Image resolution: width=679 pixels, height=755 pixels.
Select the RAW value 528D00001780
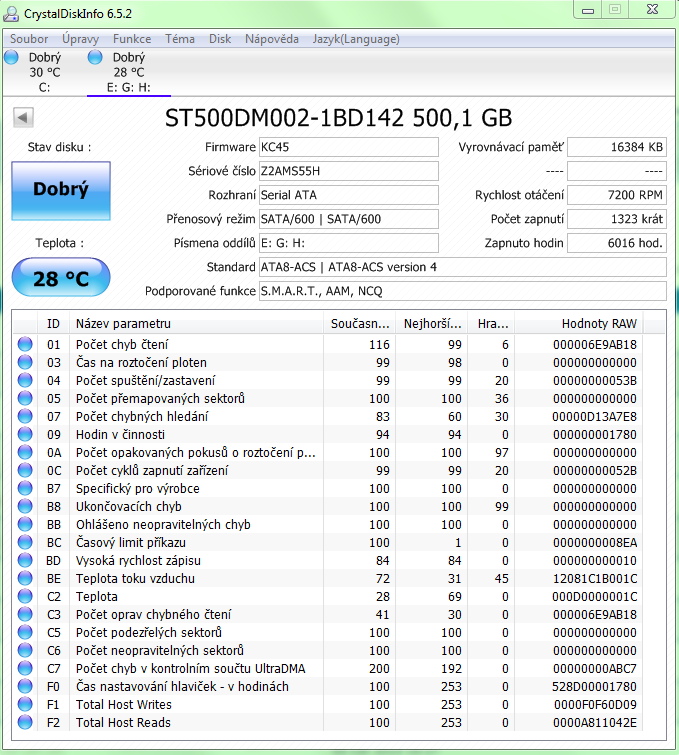tap(594, 686)
